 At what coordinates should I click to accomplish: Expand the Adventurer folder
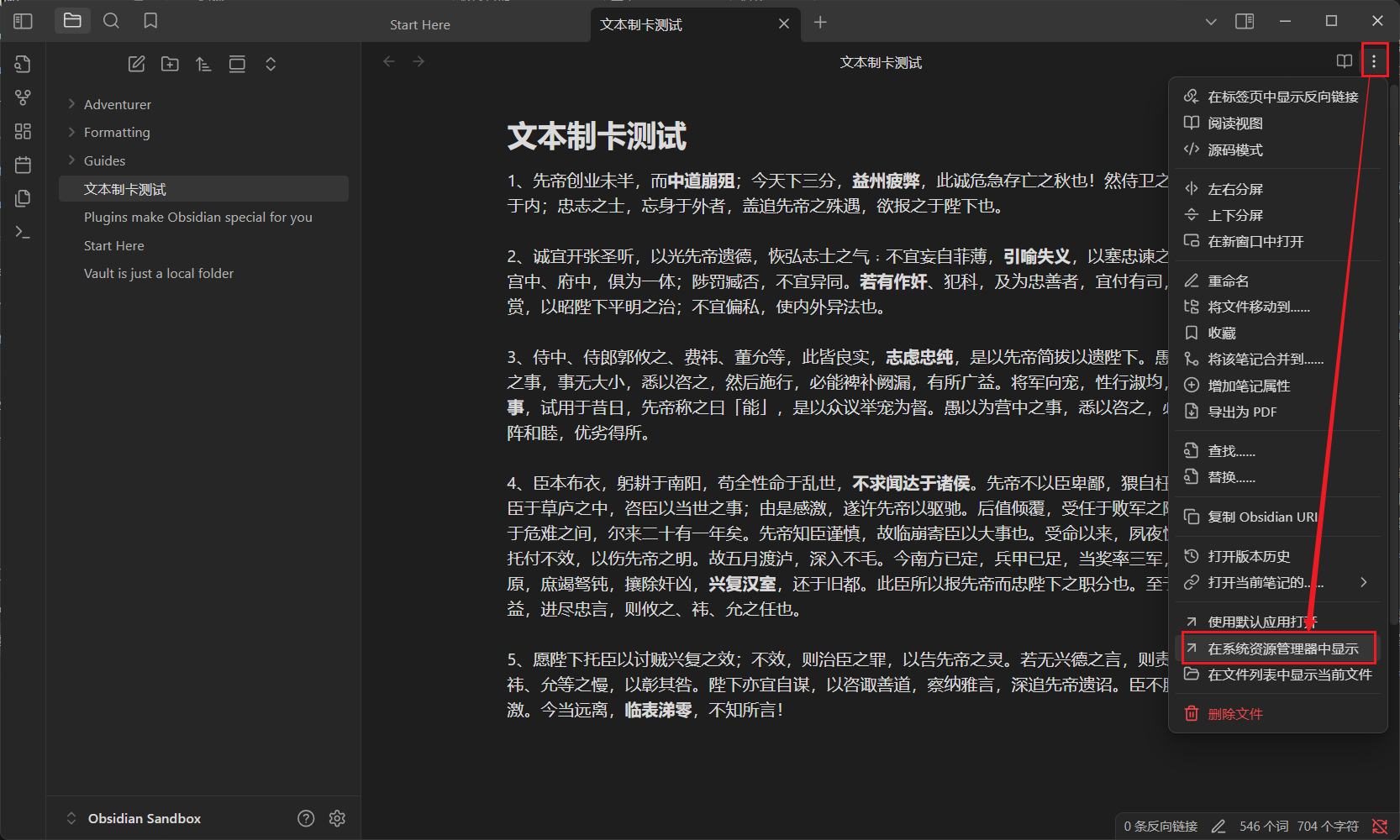point(118,104)
